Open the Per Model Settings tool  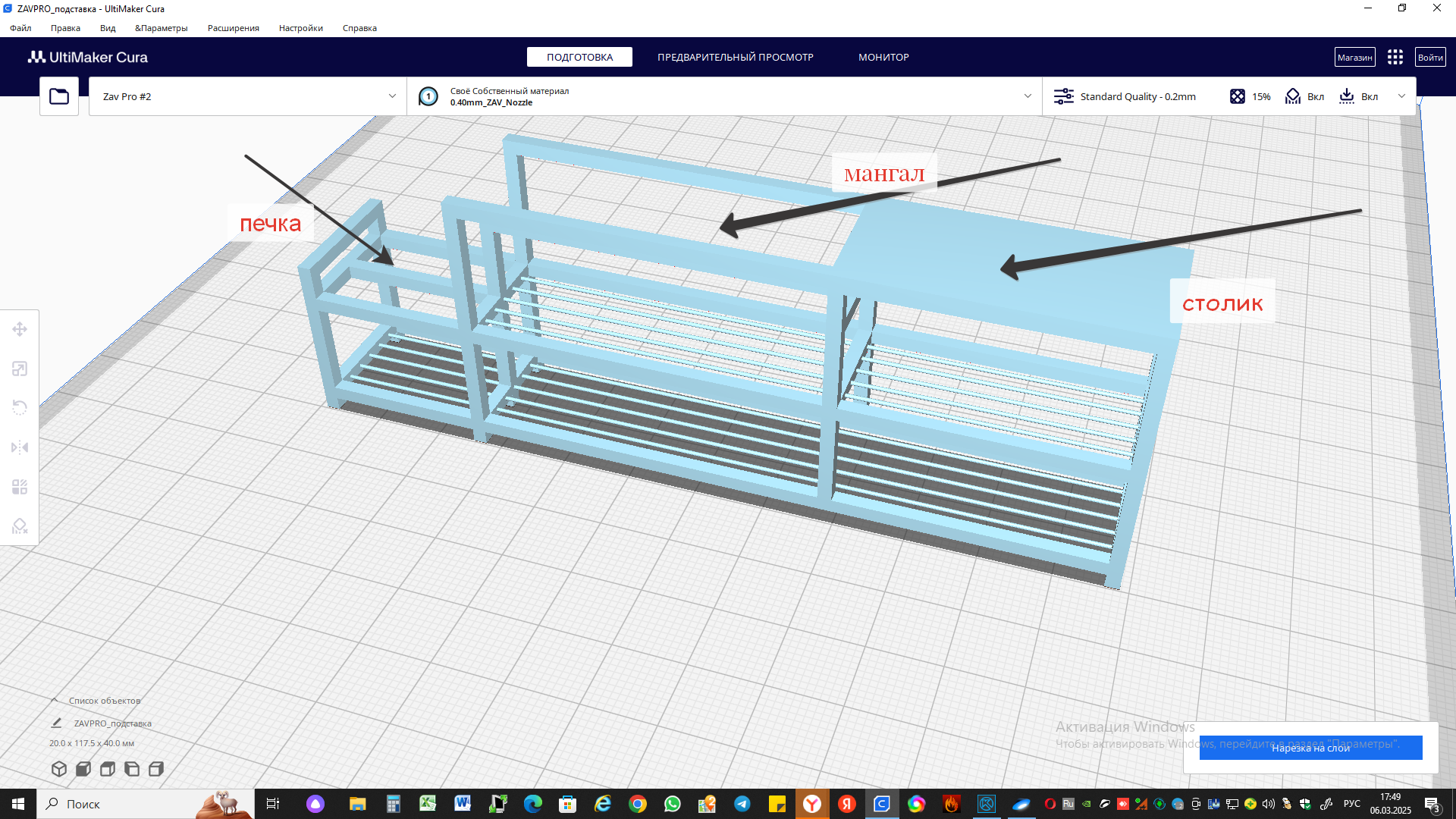tap(20, 487)
